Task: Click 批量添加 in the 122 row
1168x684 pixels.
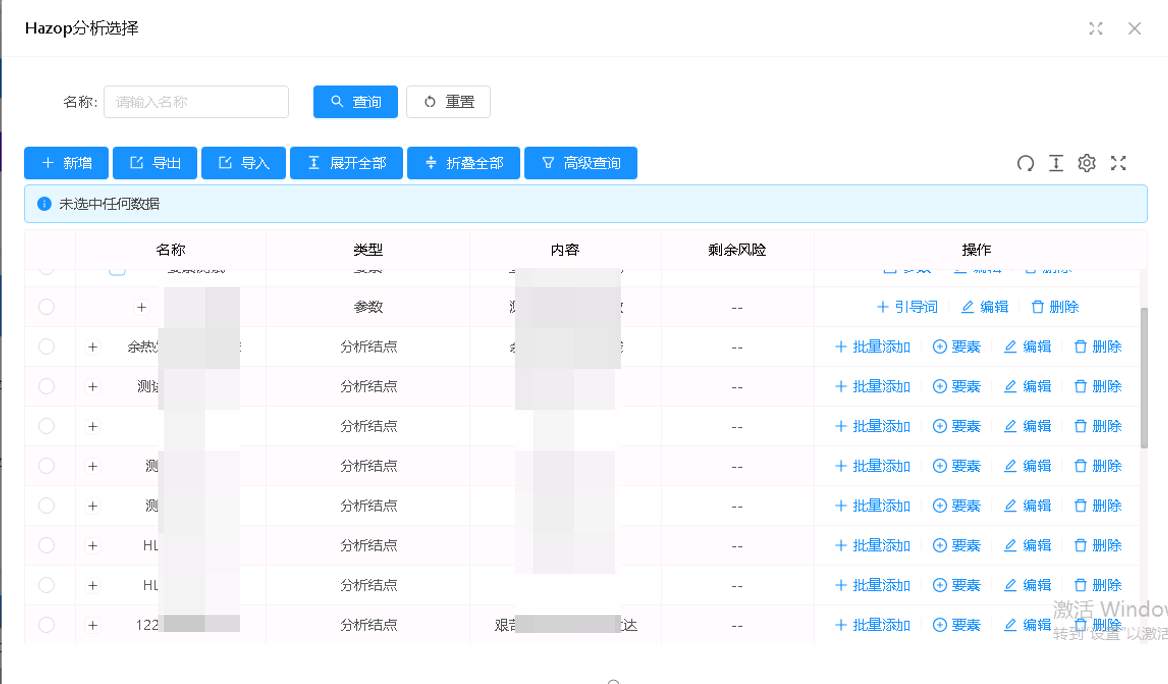Action: (872, 625)
